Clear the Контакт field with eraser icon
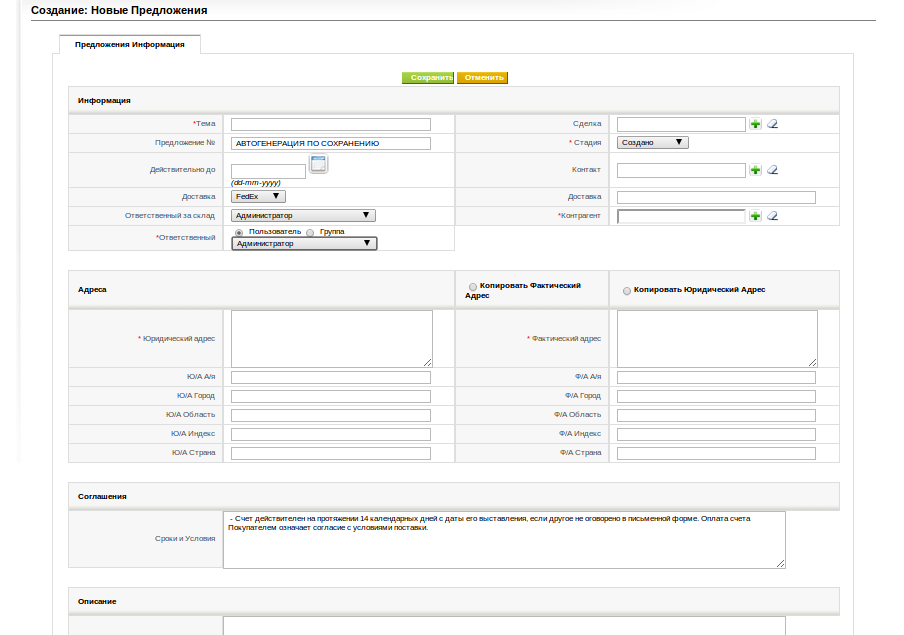Image resolution: width=904 pixels, height=635 pixels. tap(773, 170)
